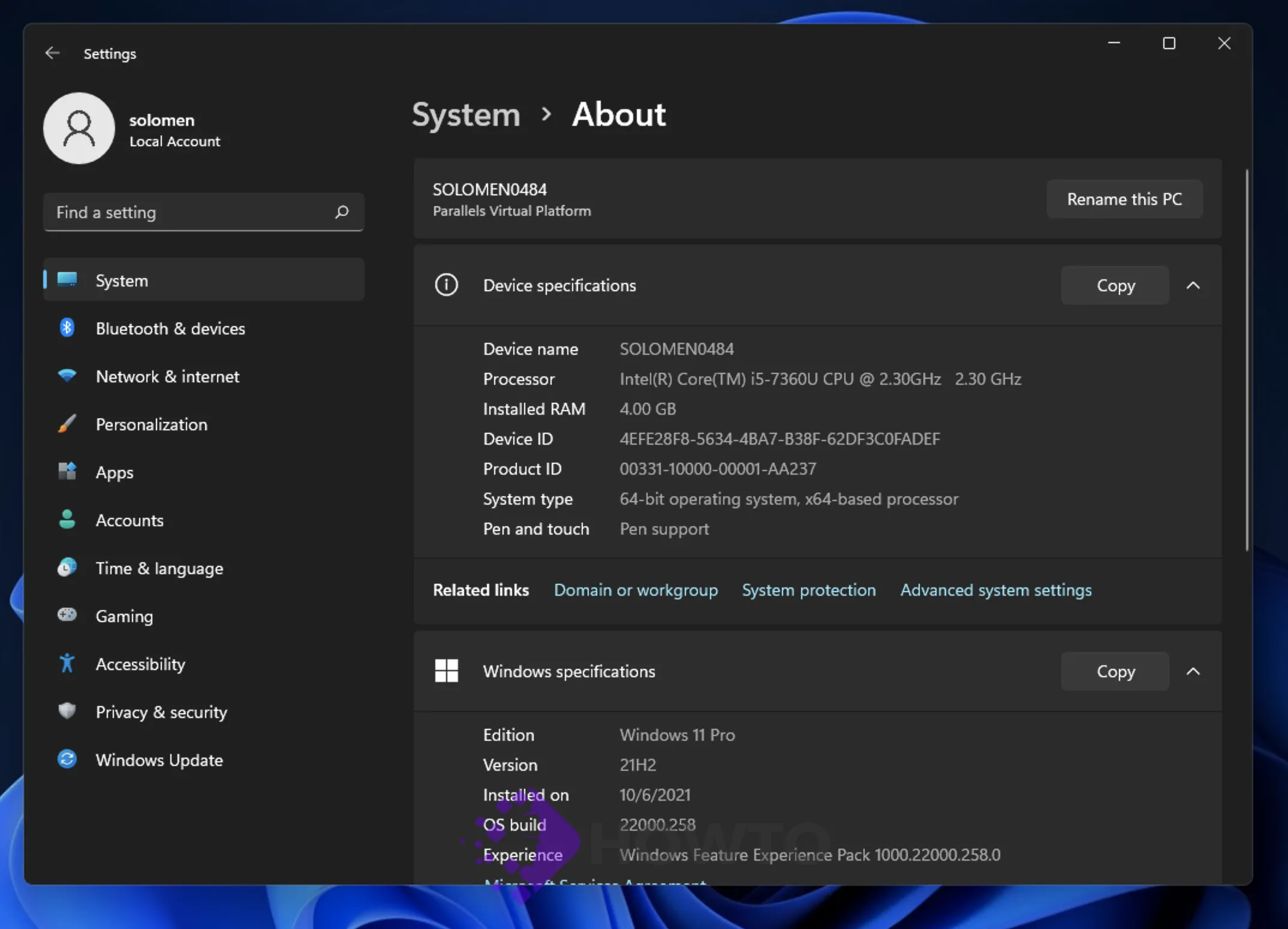Click Parallels Virtual Platform text
This screenshot has height=929, width=1288.
pyautogui.click(x=511, y=211)
